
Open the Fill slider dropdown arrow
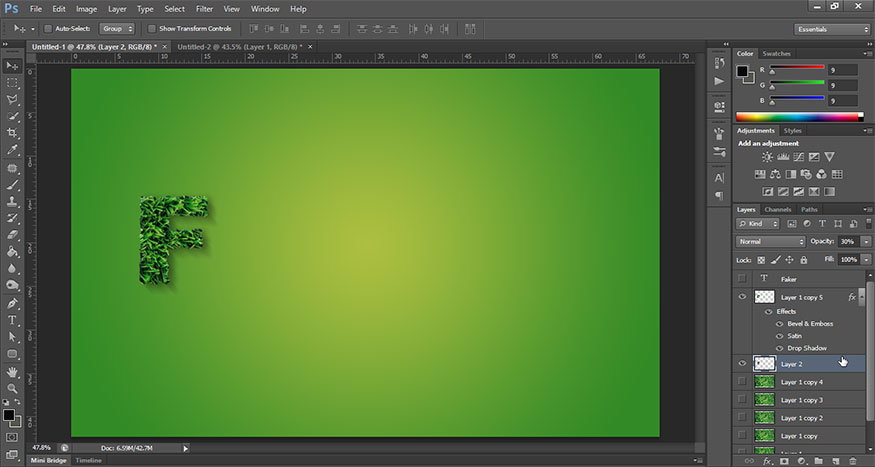click(866, 260)
